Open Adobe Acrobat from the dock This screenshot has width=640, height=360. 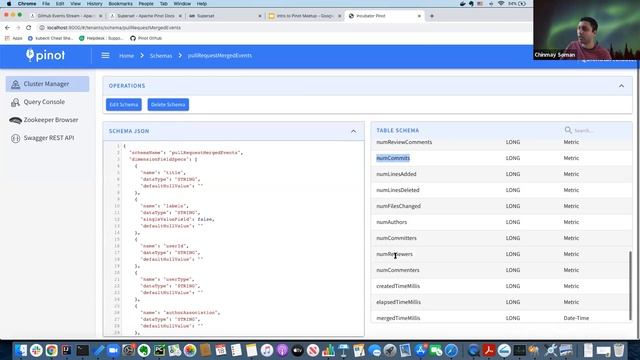489,350
